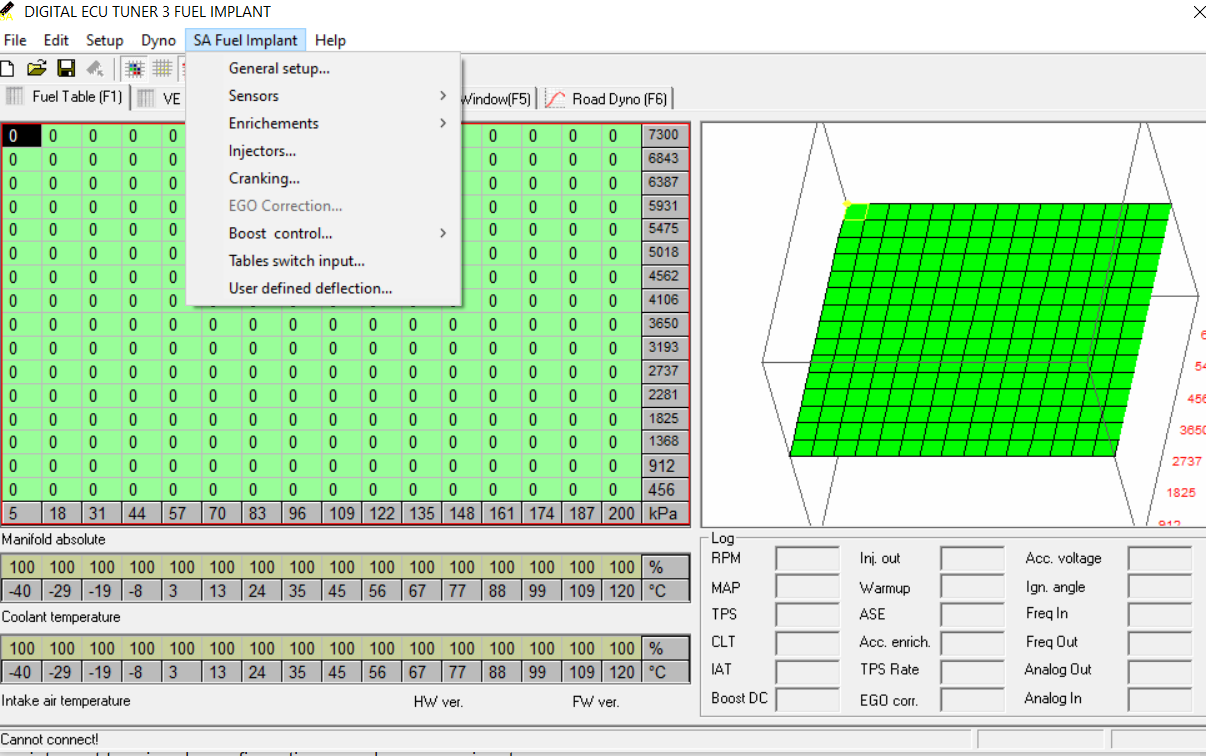The image size is (1206, 756).
Task: Select the highlighted black fuel table cell
Action: coord(21,135)
